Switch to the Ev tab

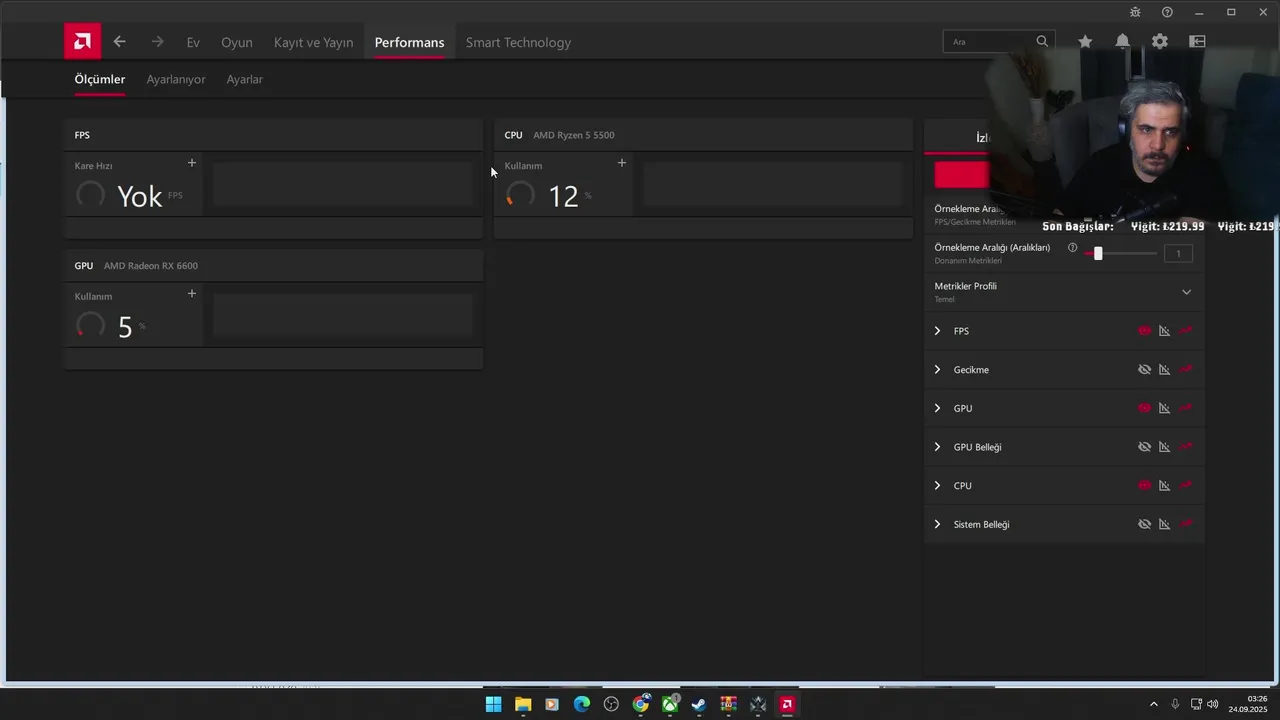[193, 42]
